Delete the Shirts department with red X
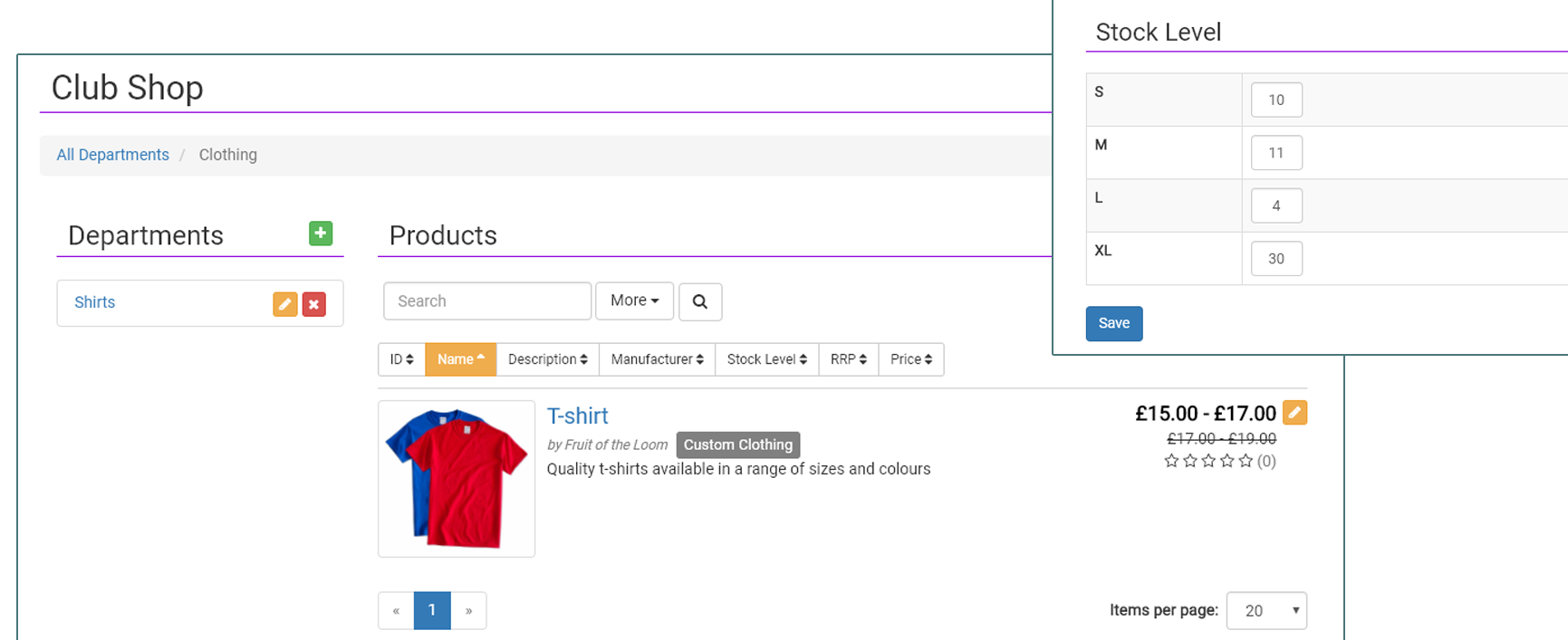Viewport: 1568px width, 640px height. click(x=313, y=304)
